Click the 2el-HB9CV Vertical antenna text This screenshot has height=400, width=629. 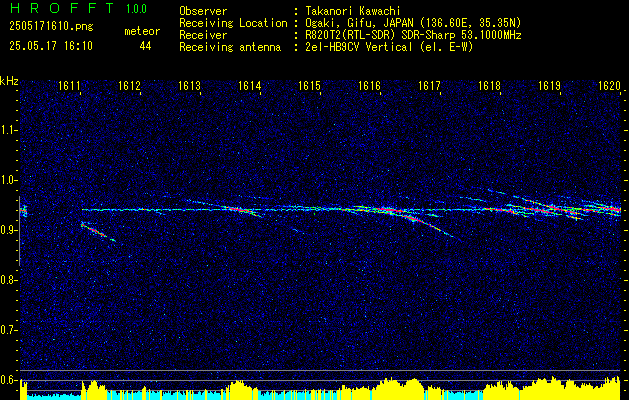point(390,47)
